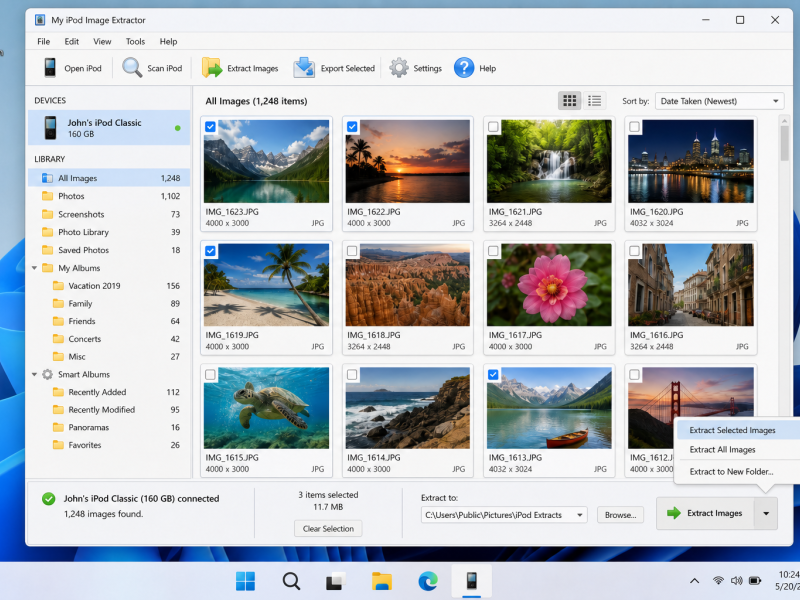
Task: Choose Extract to New Folder menu entry
Action: (738, 471)
